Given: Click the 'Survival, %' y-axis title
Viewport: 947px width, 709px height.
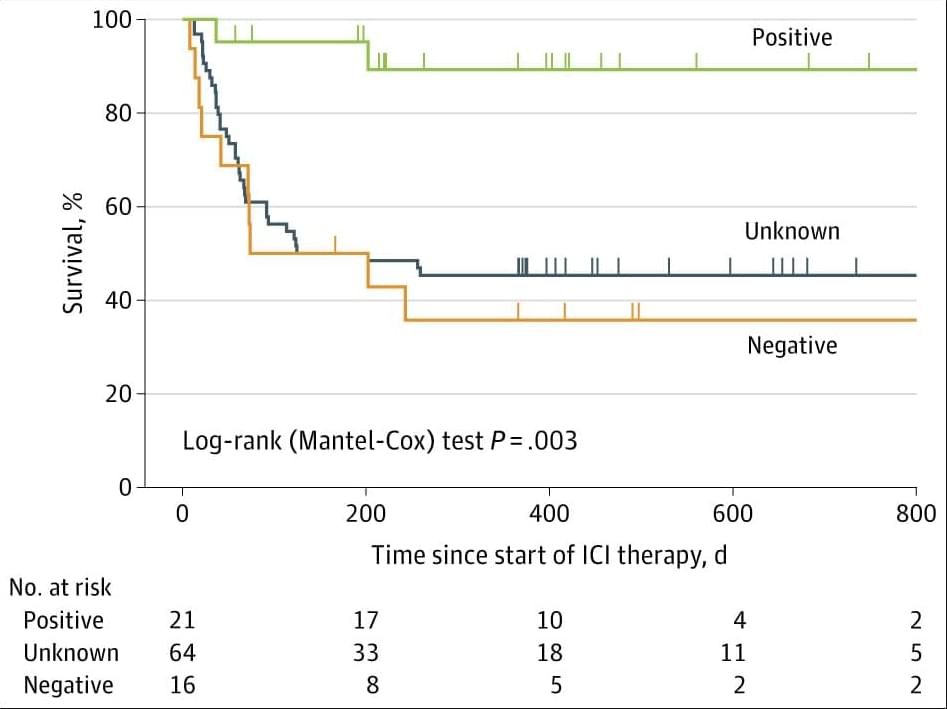Looking at the screenshot, I should pyautogui.click(x=72, y=254).
